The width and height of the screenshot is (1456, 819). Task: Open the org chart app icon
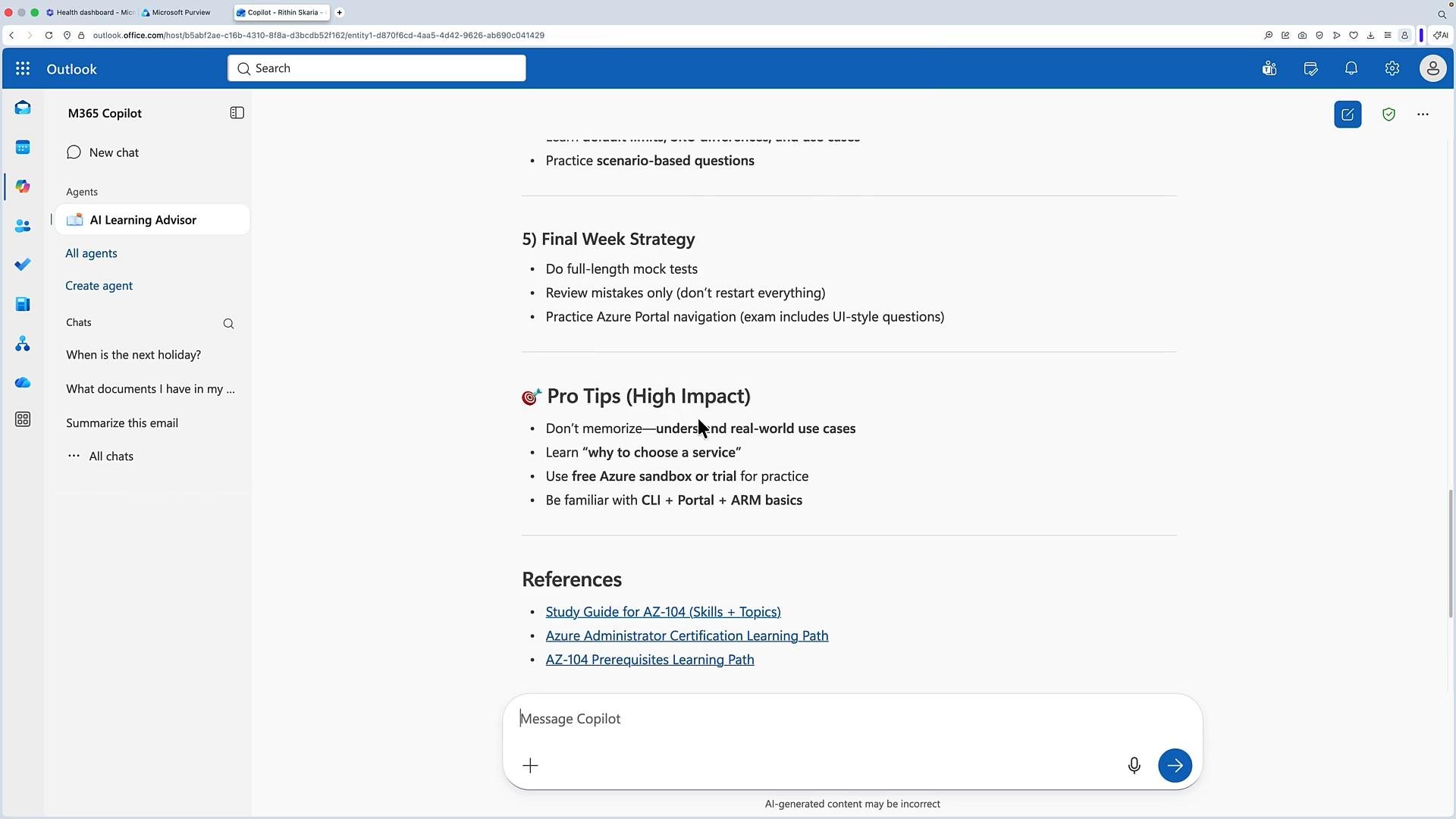click(23, 344)
